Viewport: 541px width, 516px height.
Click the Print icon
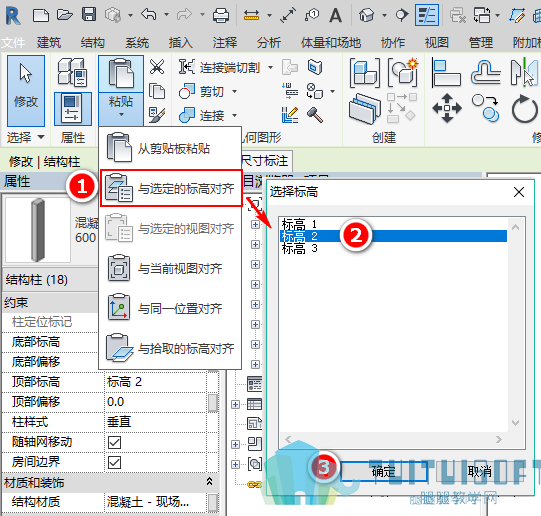pos(221,16)
